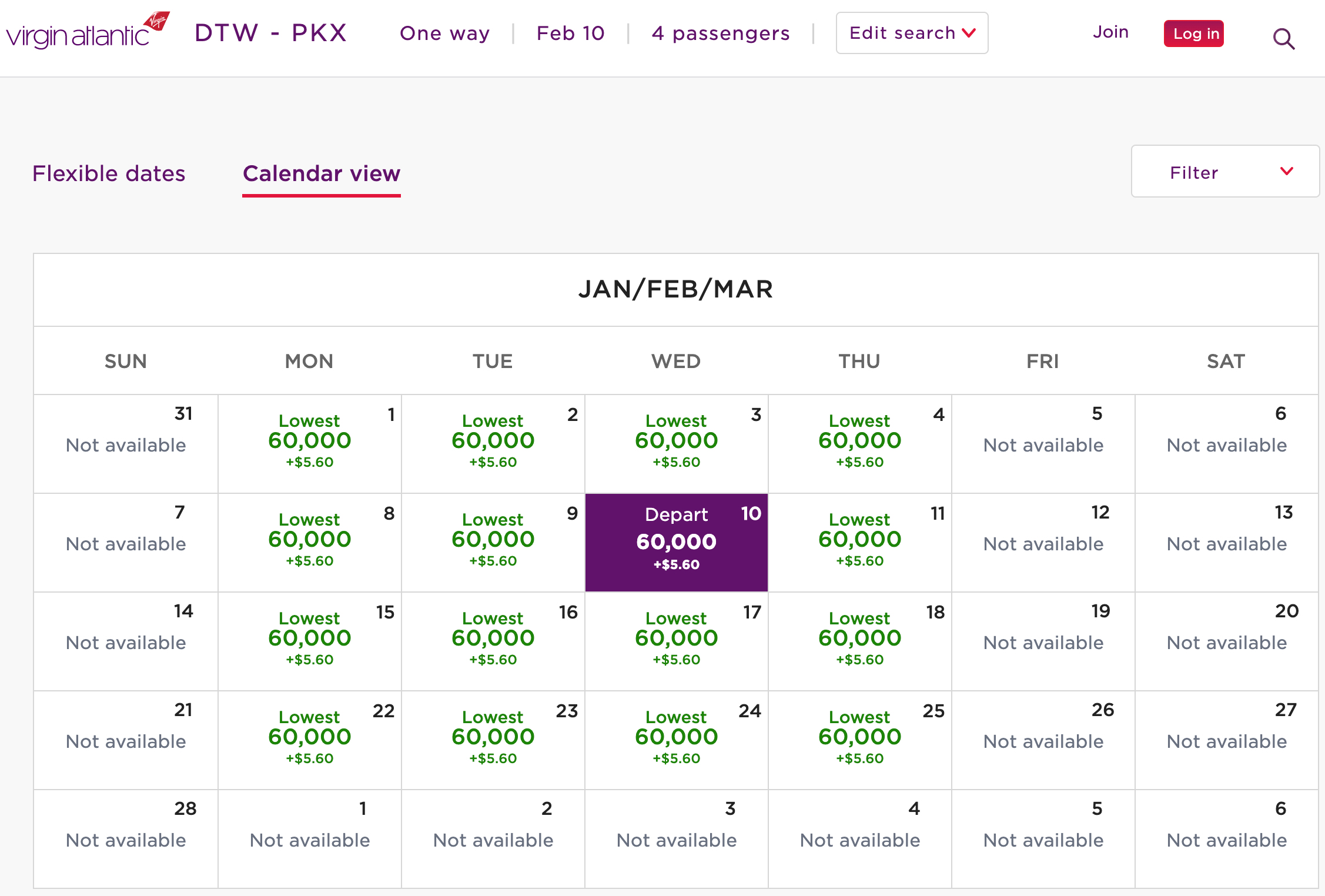This screenshot has width=1325, height=896.
Task: Click the Virgin Atlantic logo
Action: [x=87, y=32]
